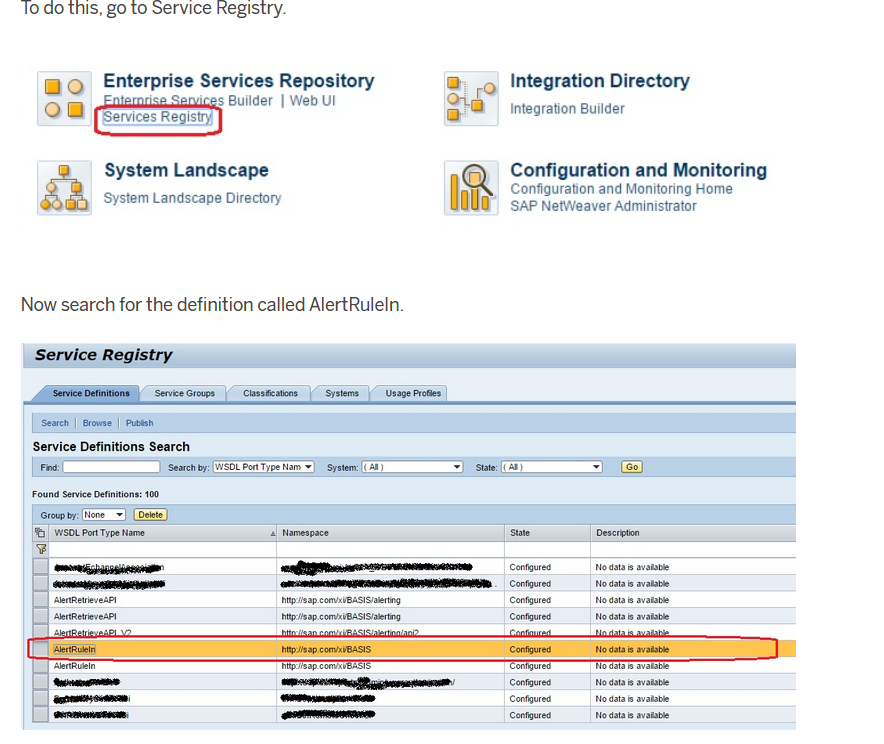Click the Delete button
This screenshot has width=884, height=744.
point(150,515)
